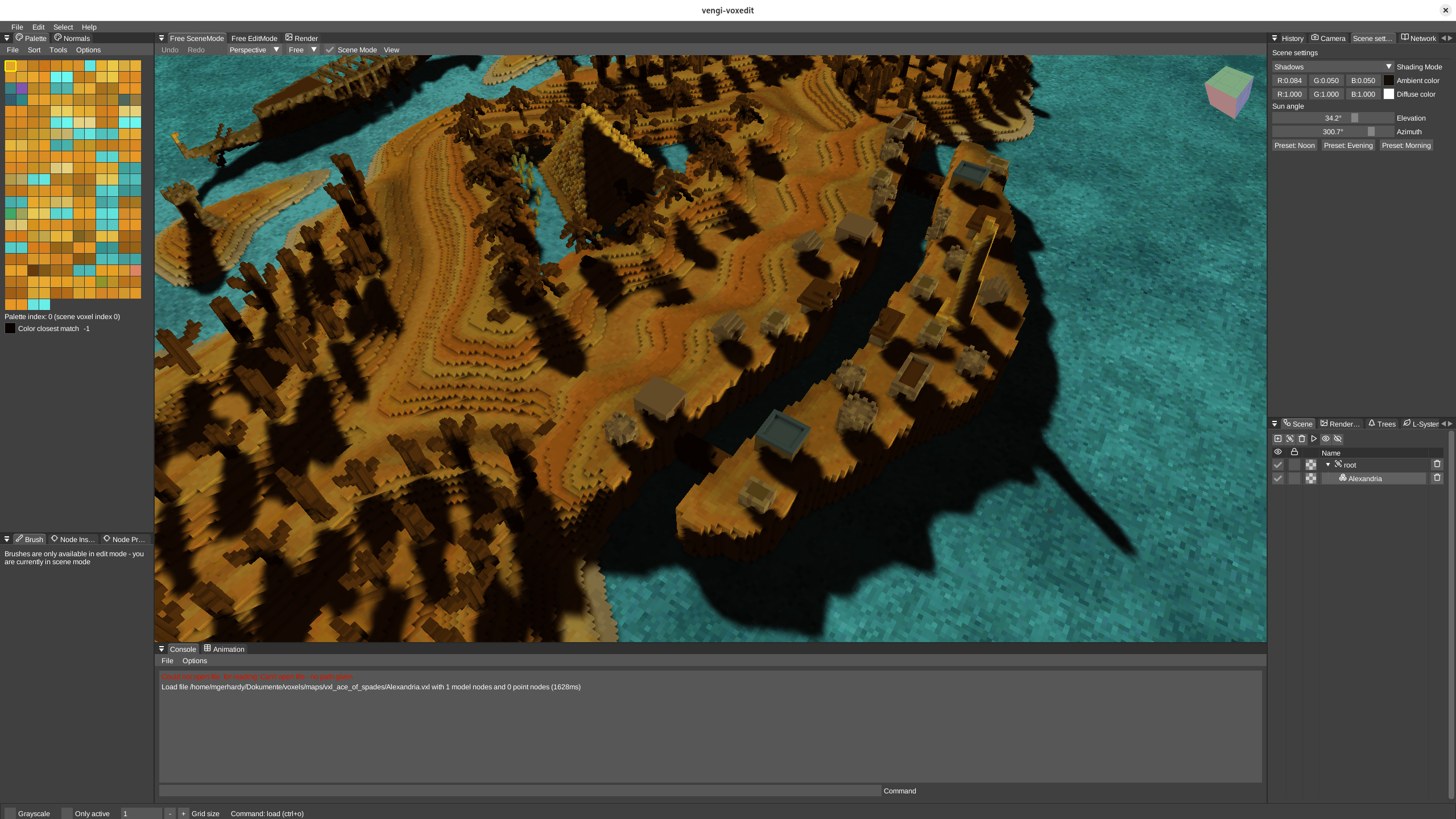Image resolution: width=1456 pixels, height=819 pixels.
Task: Click the view orientation cube gizmo
Action: [1228, 91]
